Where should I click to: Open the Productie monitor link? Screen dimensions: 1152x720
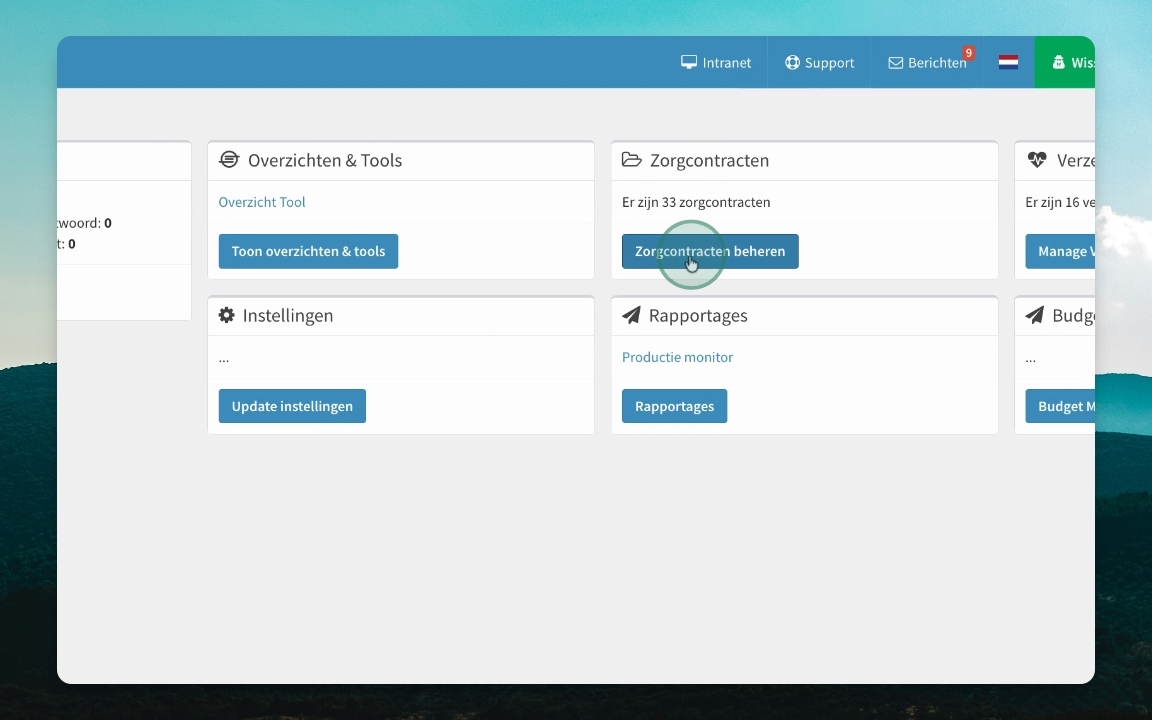[677, 357]
